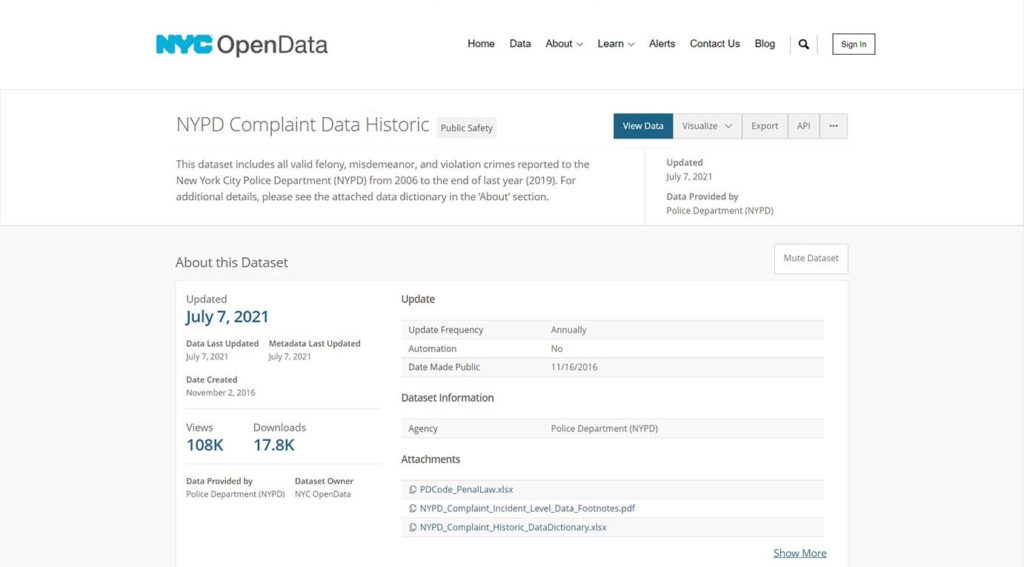Image resolution: width=1024 pixels, height=567 pixels.
Task: Click the Footnotes.pdf attachment file icon
Action: tap(413, 508)
